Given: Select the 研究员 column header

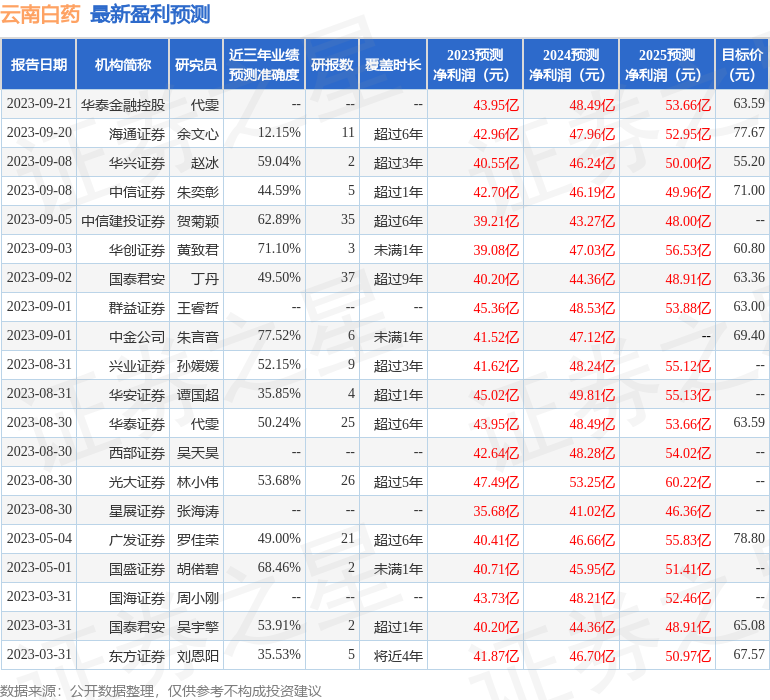Looking at the screenshot, I should coord(196,64).
